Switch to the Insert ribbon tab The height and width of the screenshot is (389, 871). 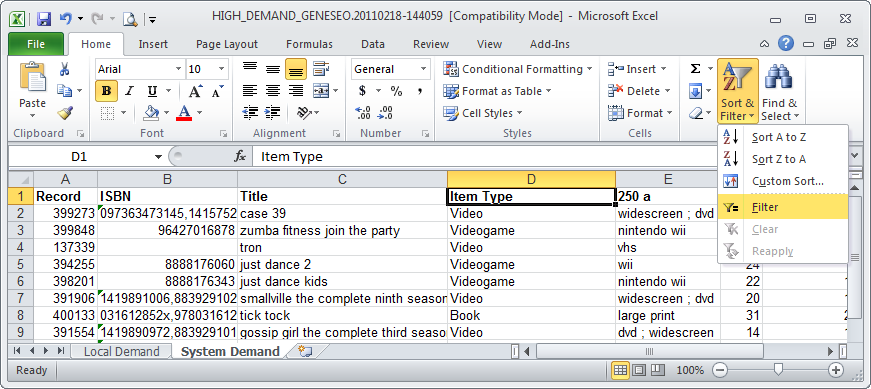click(153, 44)
